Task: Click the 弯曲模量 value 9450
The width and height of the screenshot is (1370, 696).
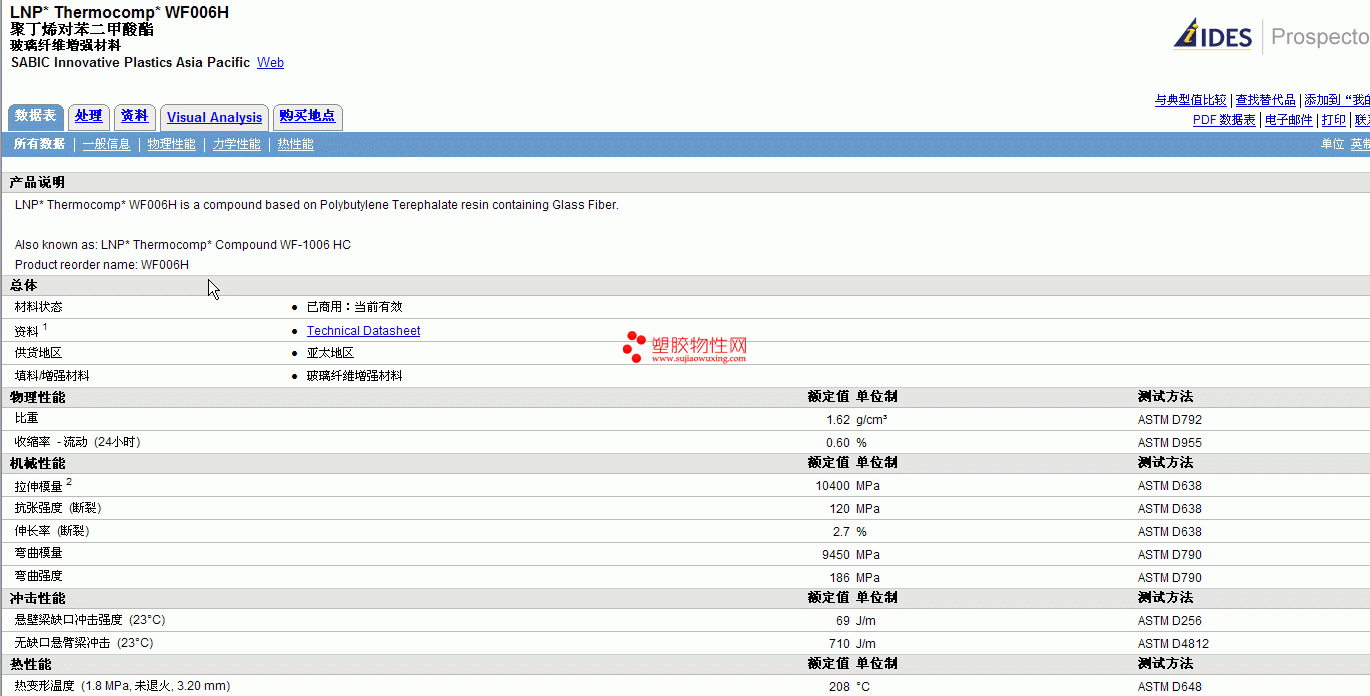Action: (x=836, y=555)
